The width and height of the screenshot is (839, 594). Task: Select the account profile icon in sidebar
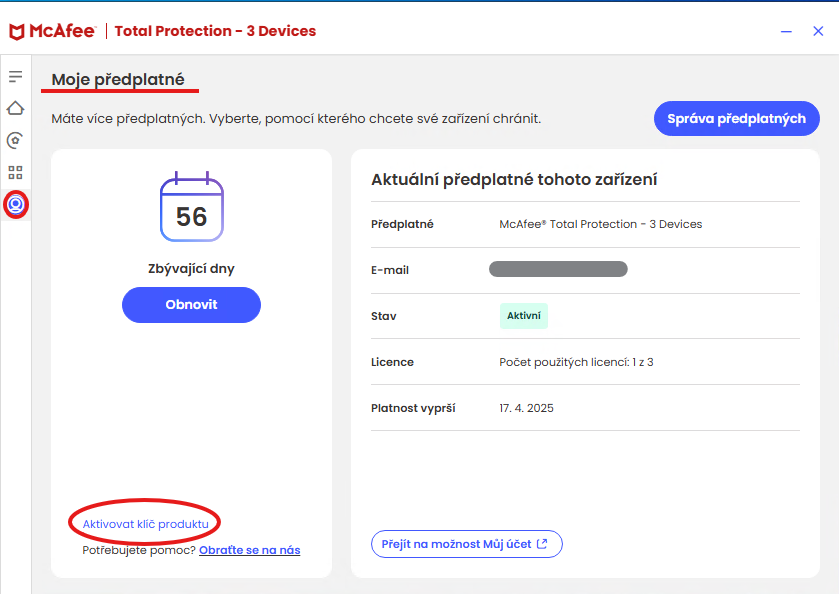(16, 204)
